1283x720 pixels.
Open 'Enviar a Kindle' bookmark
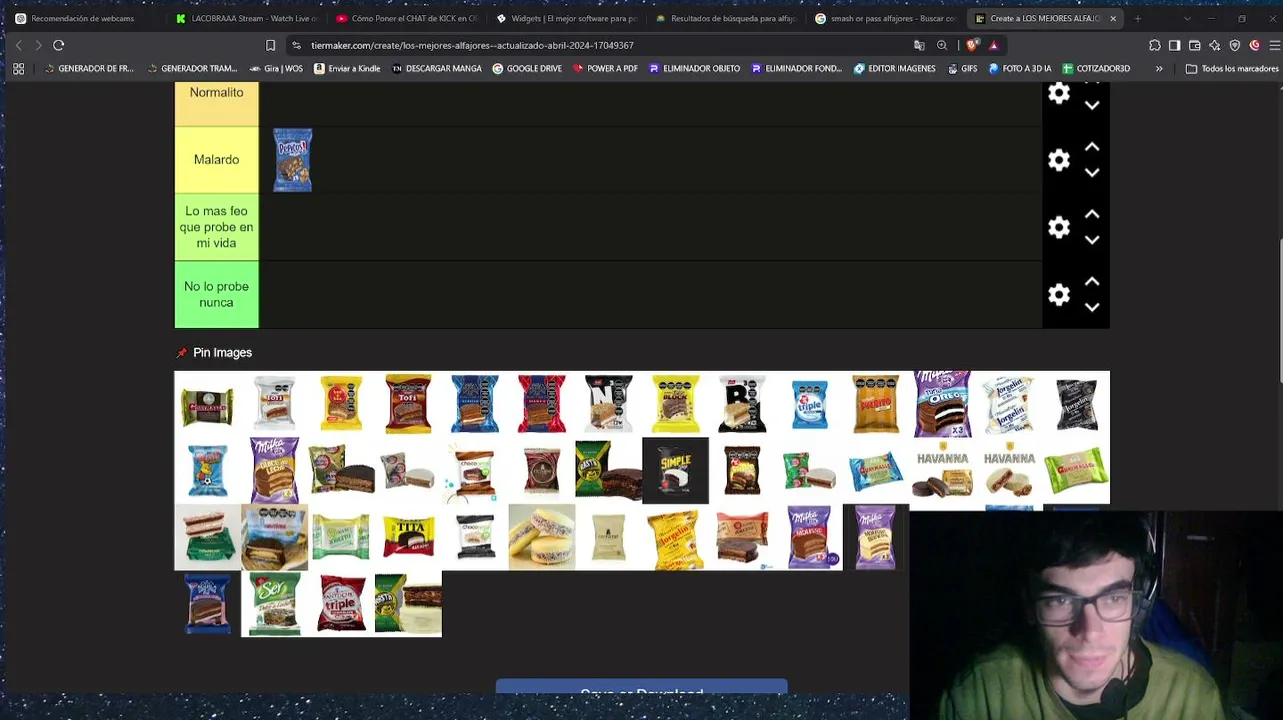point(347,69)
